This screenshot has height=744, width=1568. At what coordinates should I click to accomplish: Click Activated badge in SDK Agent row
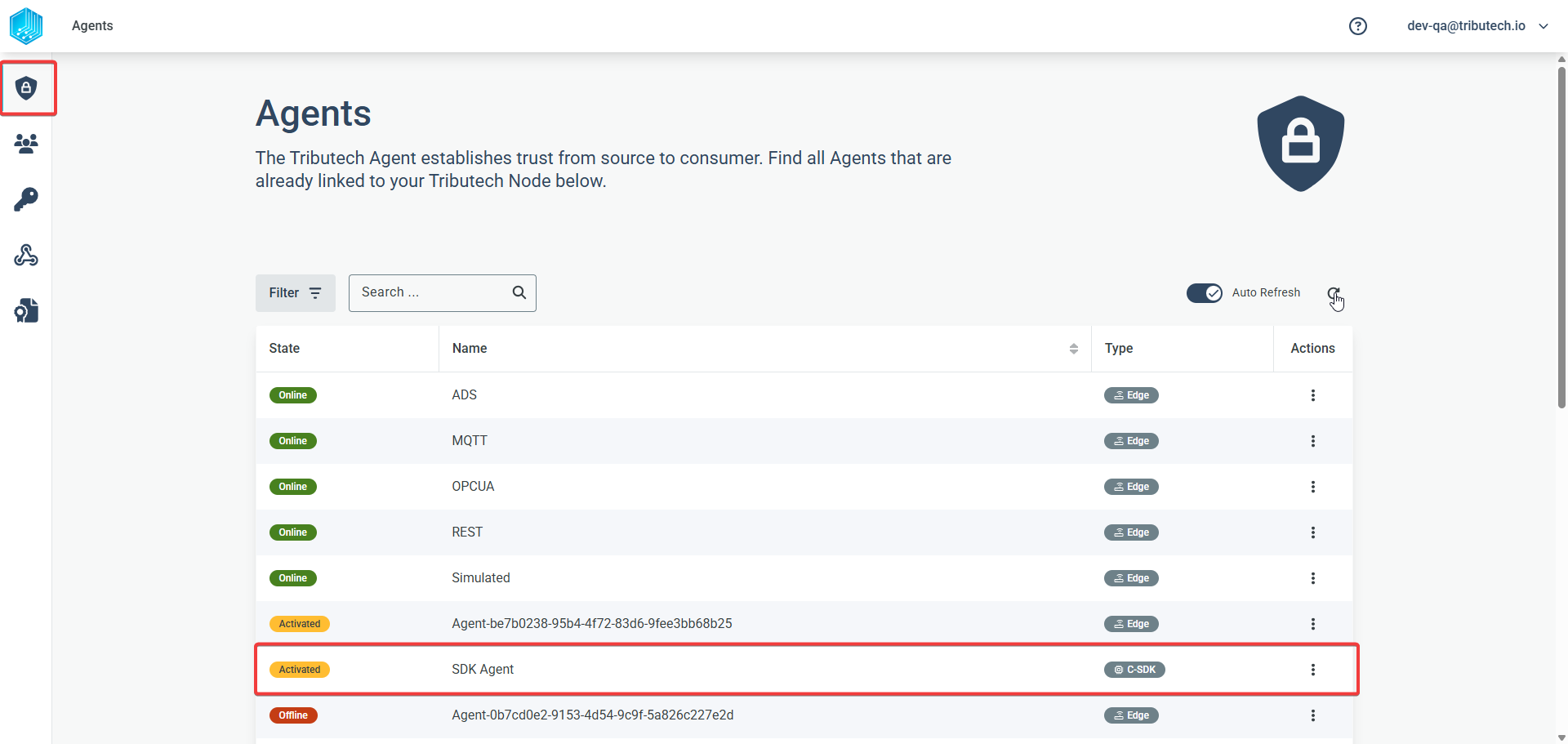click(300, 670)
